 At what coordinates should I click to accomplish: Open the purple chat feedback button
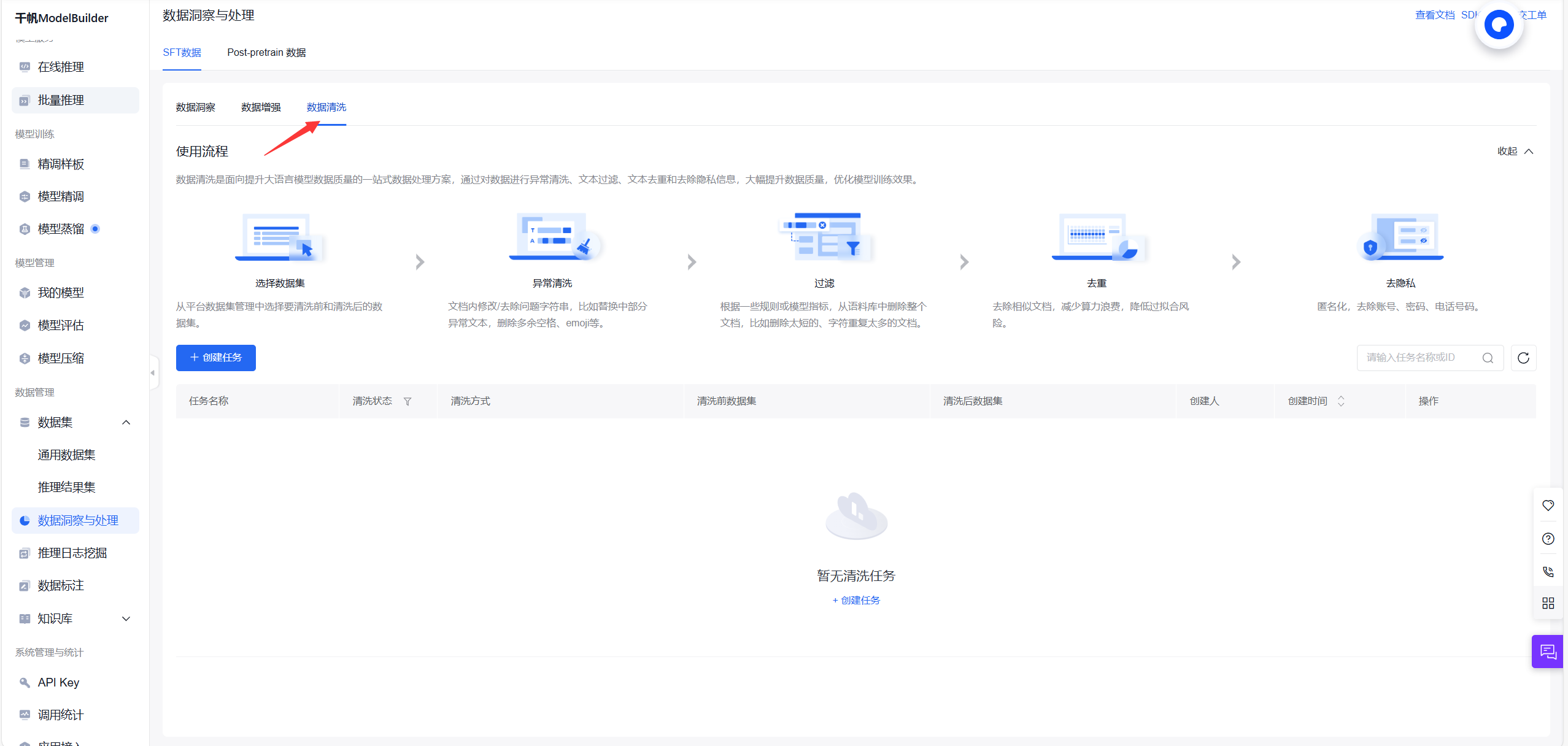coord(1548,652)
